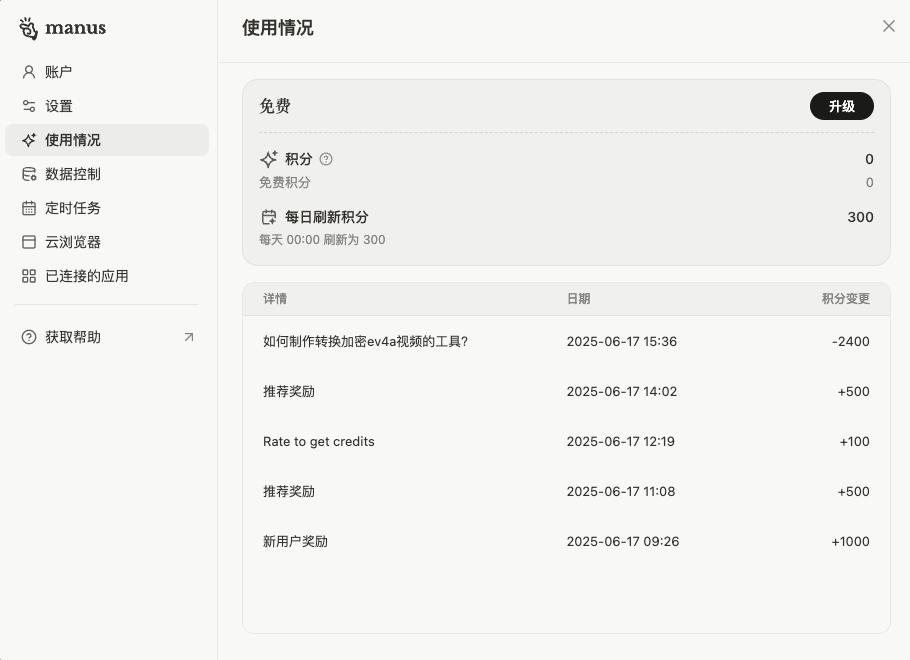This screenshot has width=910, height=660.
Task: Click the +100 credit change value
Action: 854,441
